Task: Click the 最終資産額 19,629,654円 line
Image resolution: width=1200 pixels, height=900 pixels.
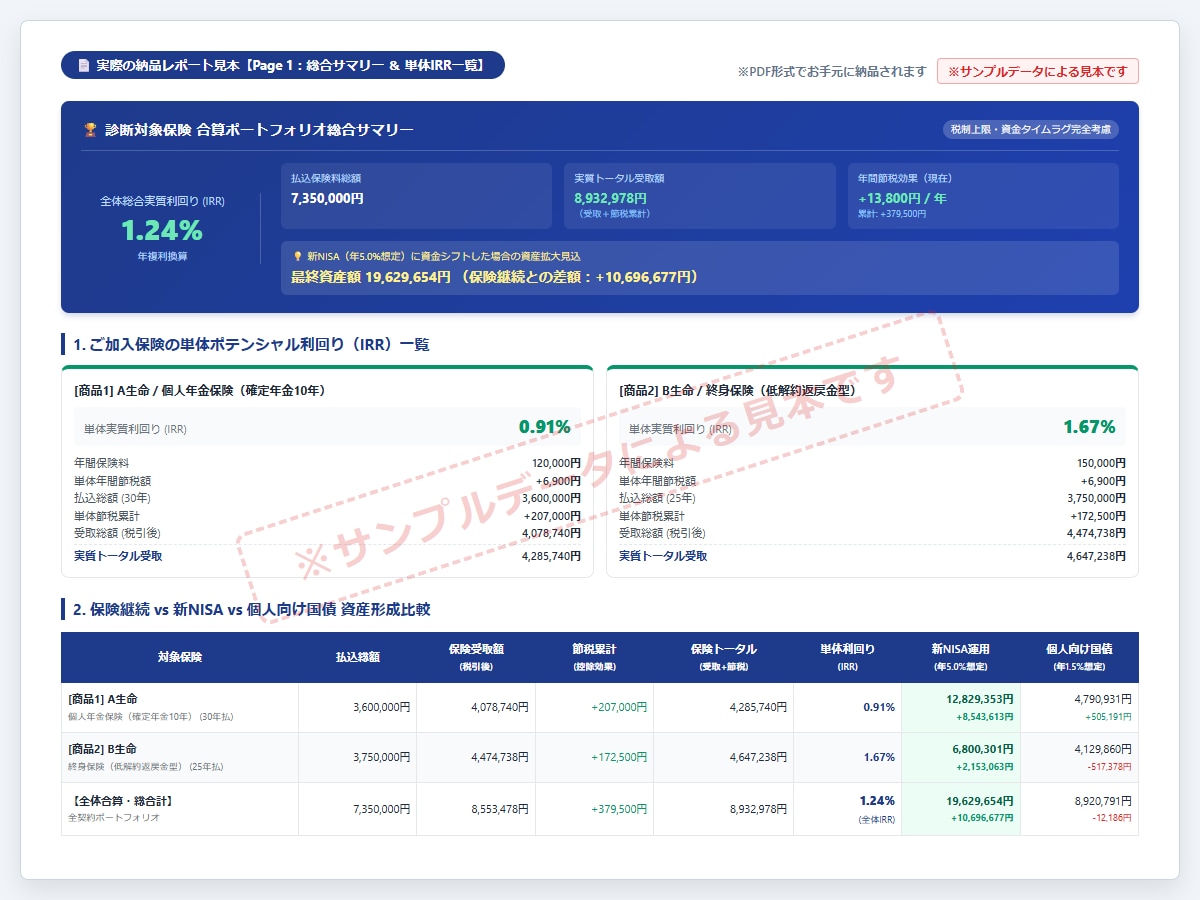Action: (495, 277)
